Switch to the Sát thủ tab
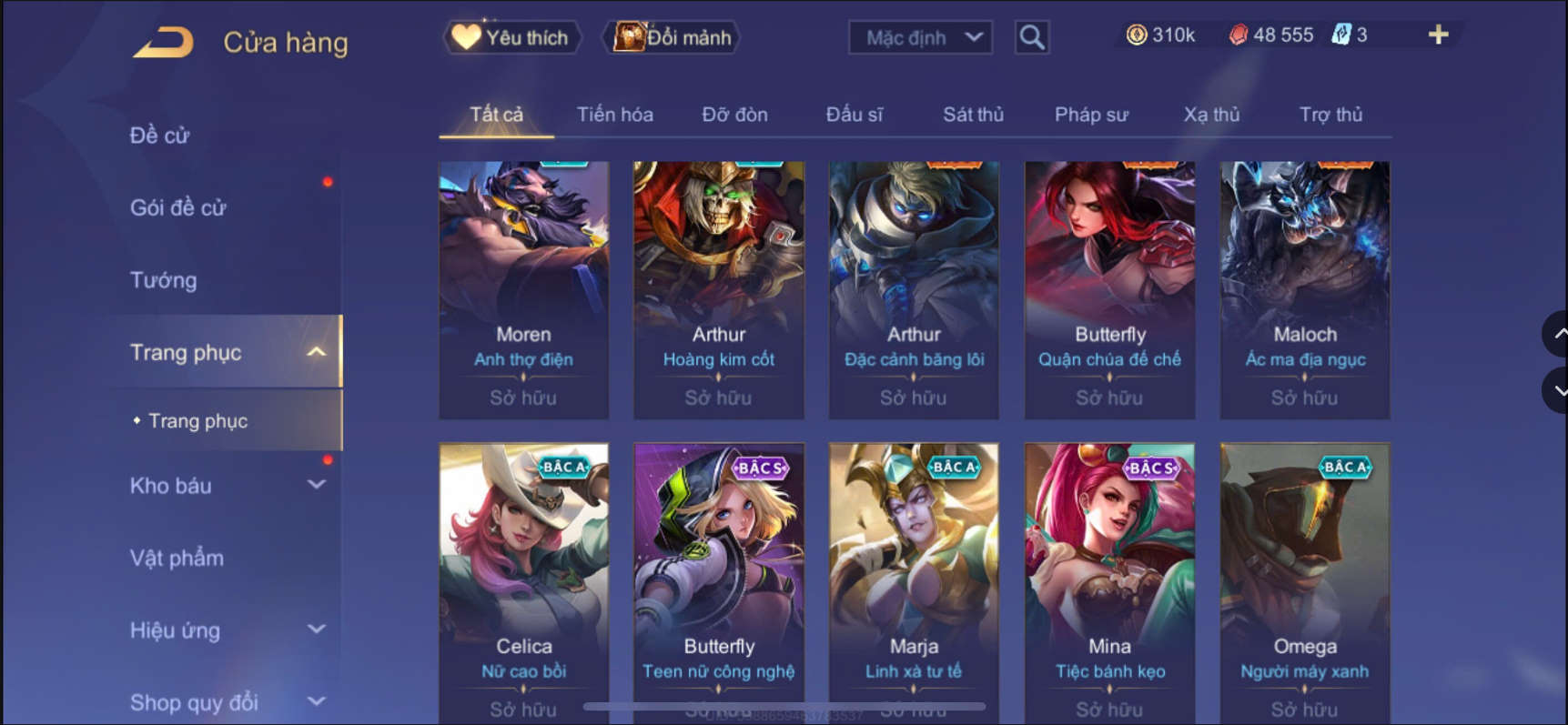This screenshot has width=1568, height=725. [x=973, y=115]
